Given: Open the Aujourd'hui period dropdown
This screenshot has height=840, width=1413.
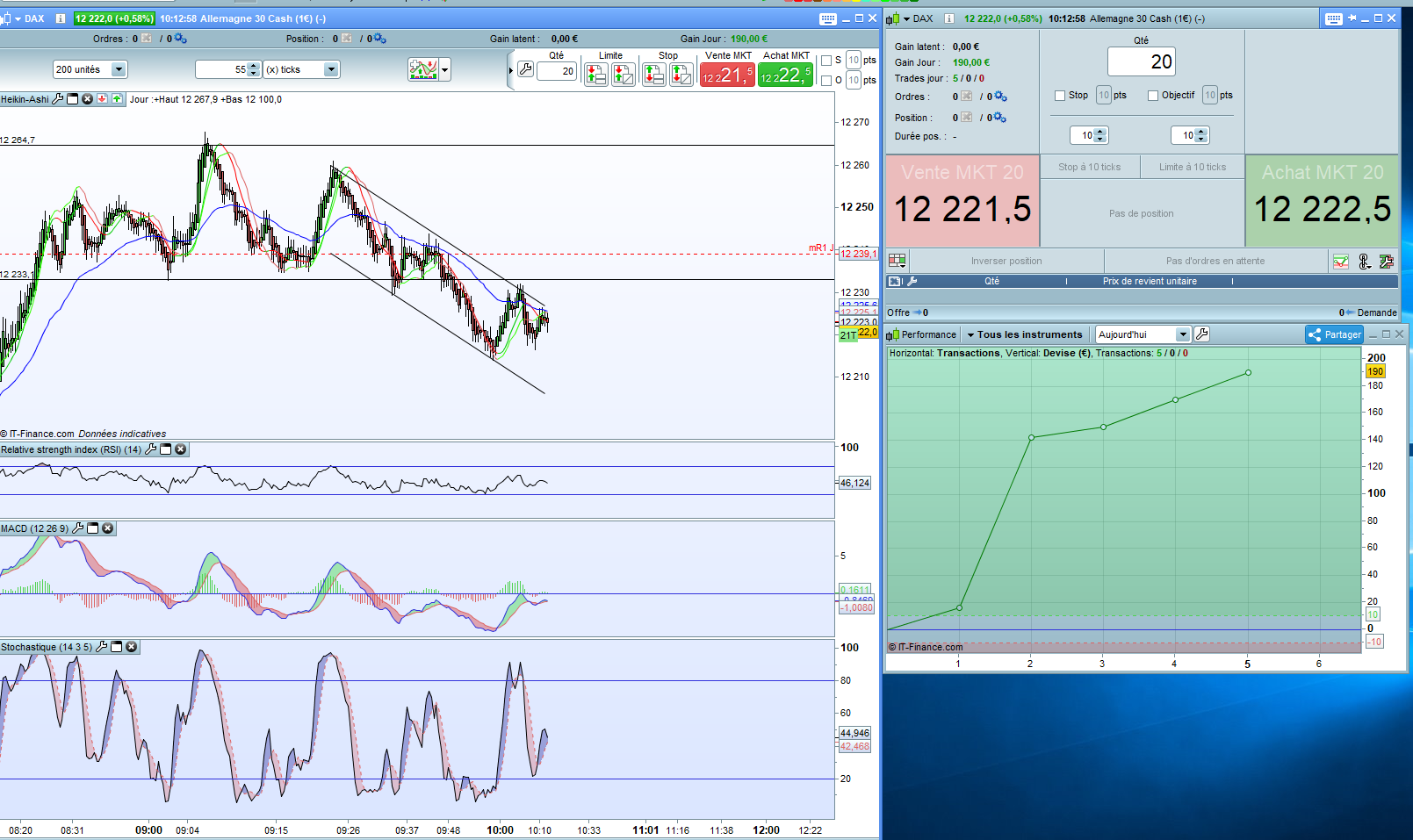Looking at the screenshot, I should 1182,334.
